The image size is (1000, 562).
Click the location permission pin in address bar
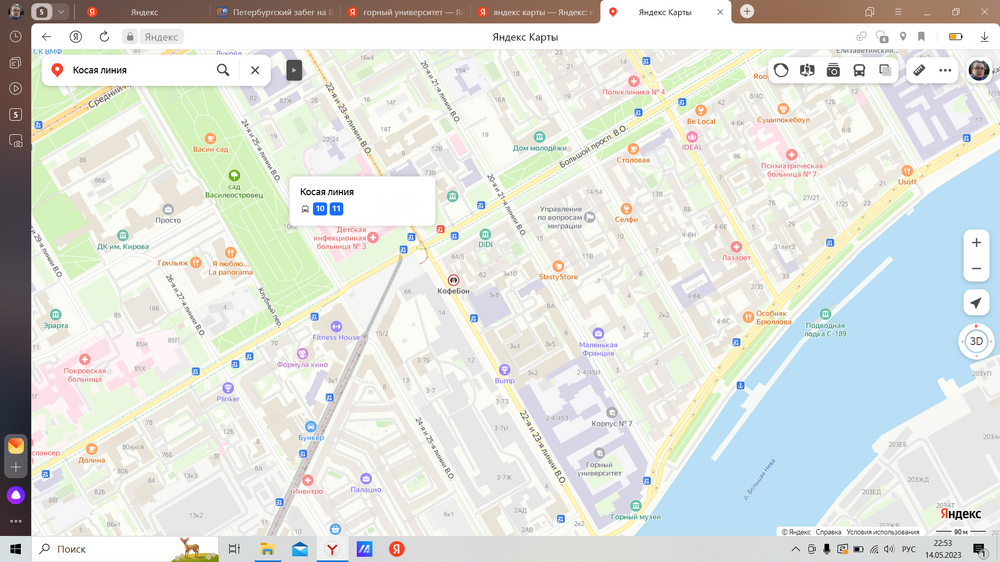coord(903,37)
